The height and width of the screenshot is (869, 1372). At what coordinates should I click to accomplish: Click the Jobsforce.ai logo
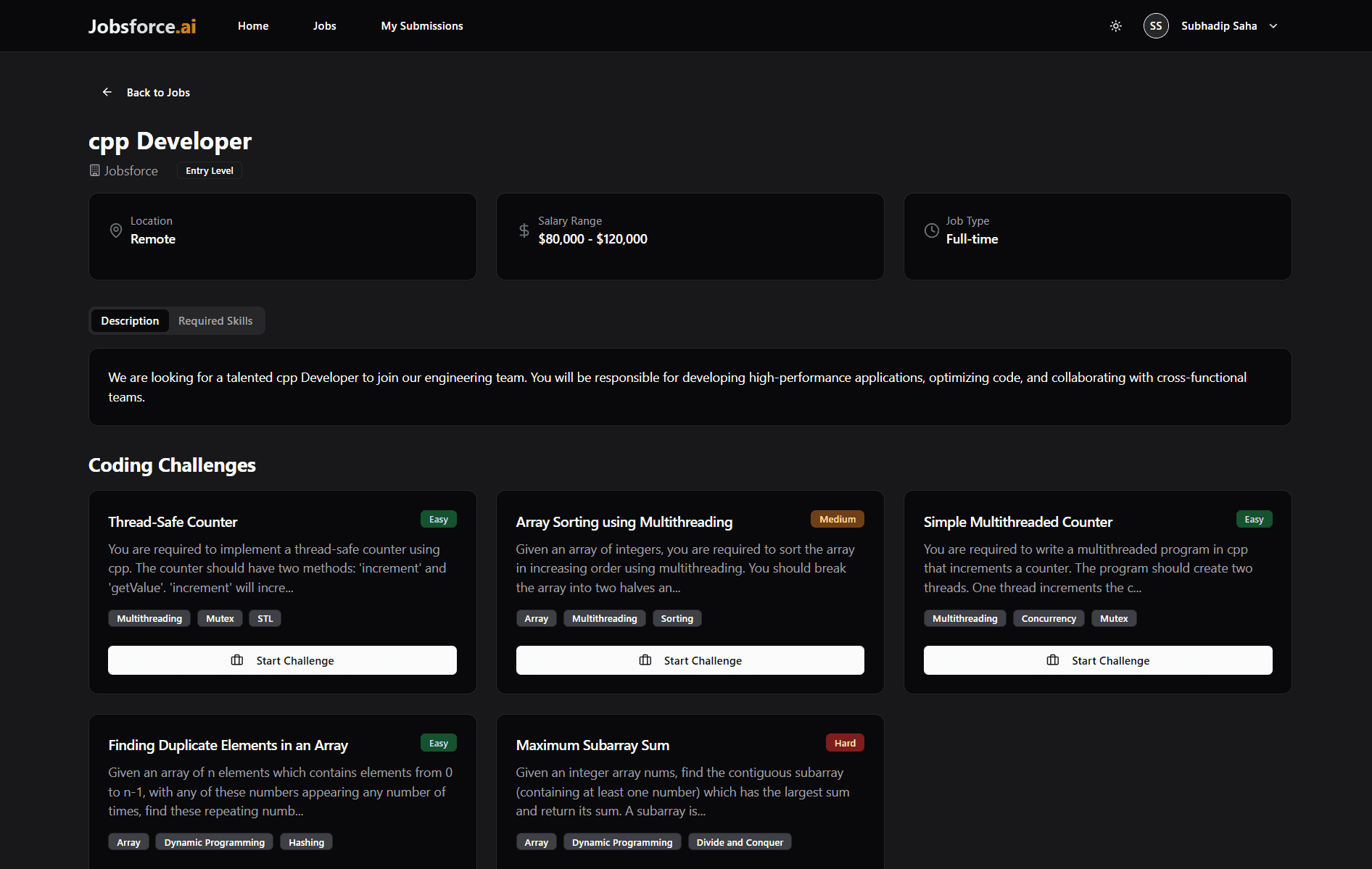pos(142,26)
